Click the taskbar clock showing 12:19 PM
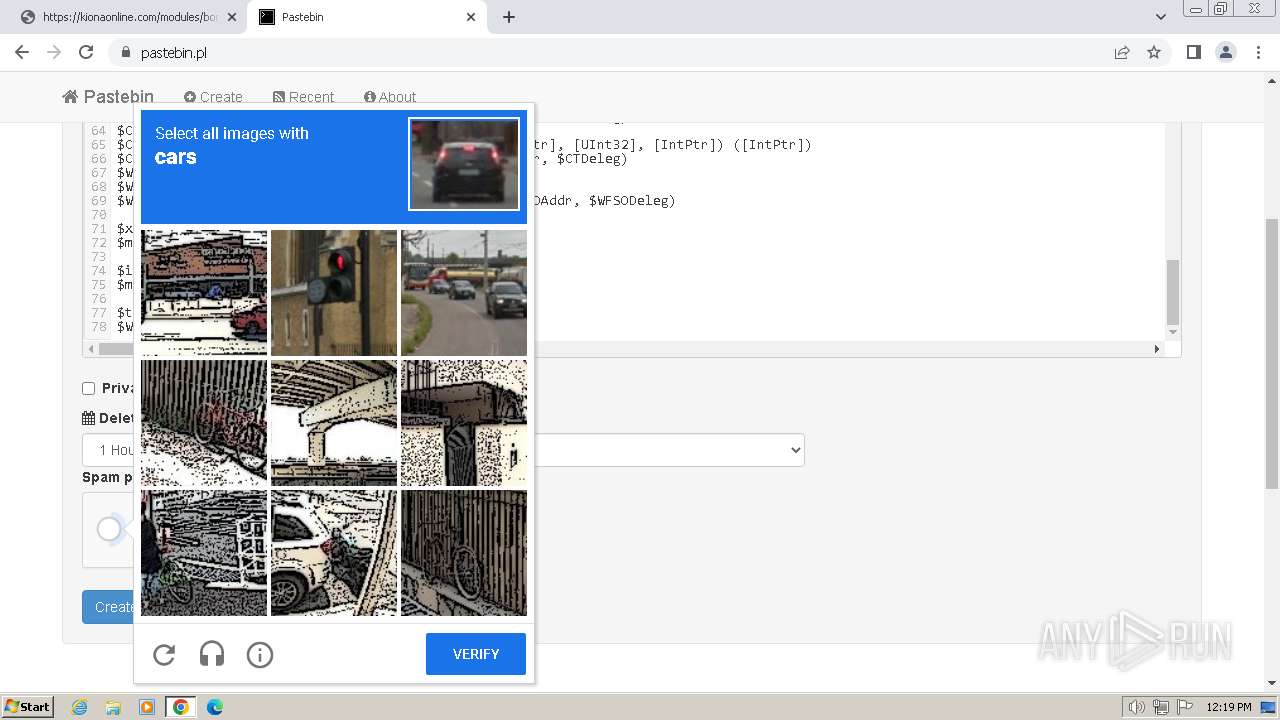The width and height of the screenshot is (1280, 720). pos(1229,707)
